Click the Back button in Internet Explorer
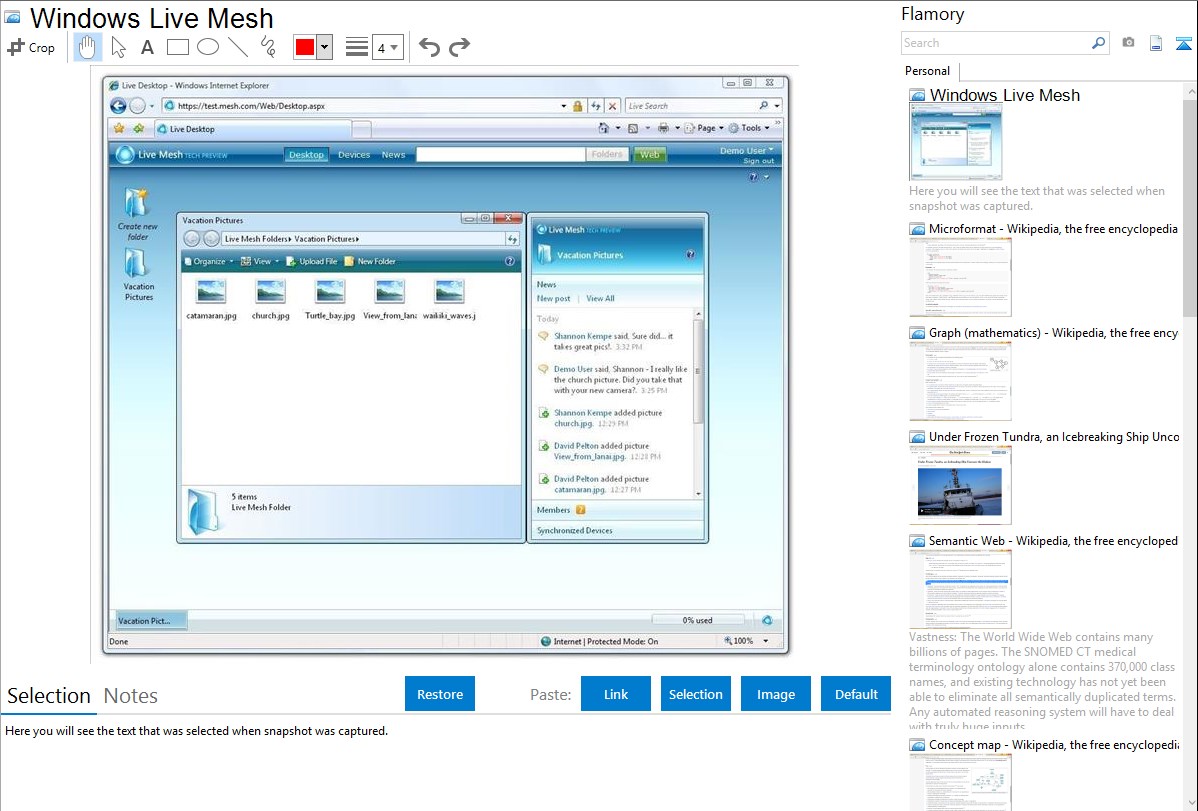Screen dimensions: 1198x811 (118, 106)
